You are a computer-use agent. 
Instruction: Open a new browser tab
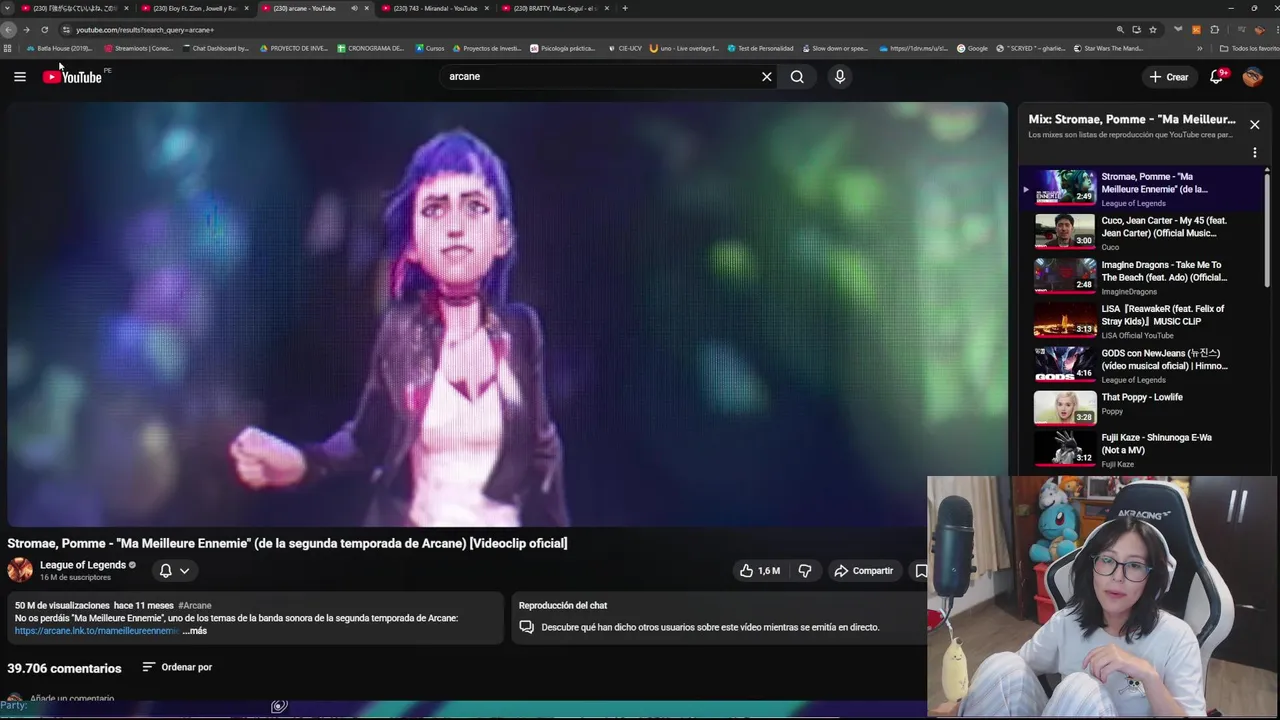[x=625, y=8]
